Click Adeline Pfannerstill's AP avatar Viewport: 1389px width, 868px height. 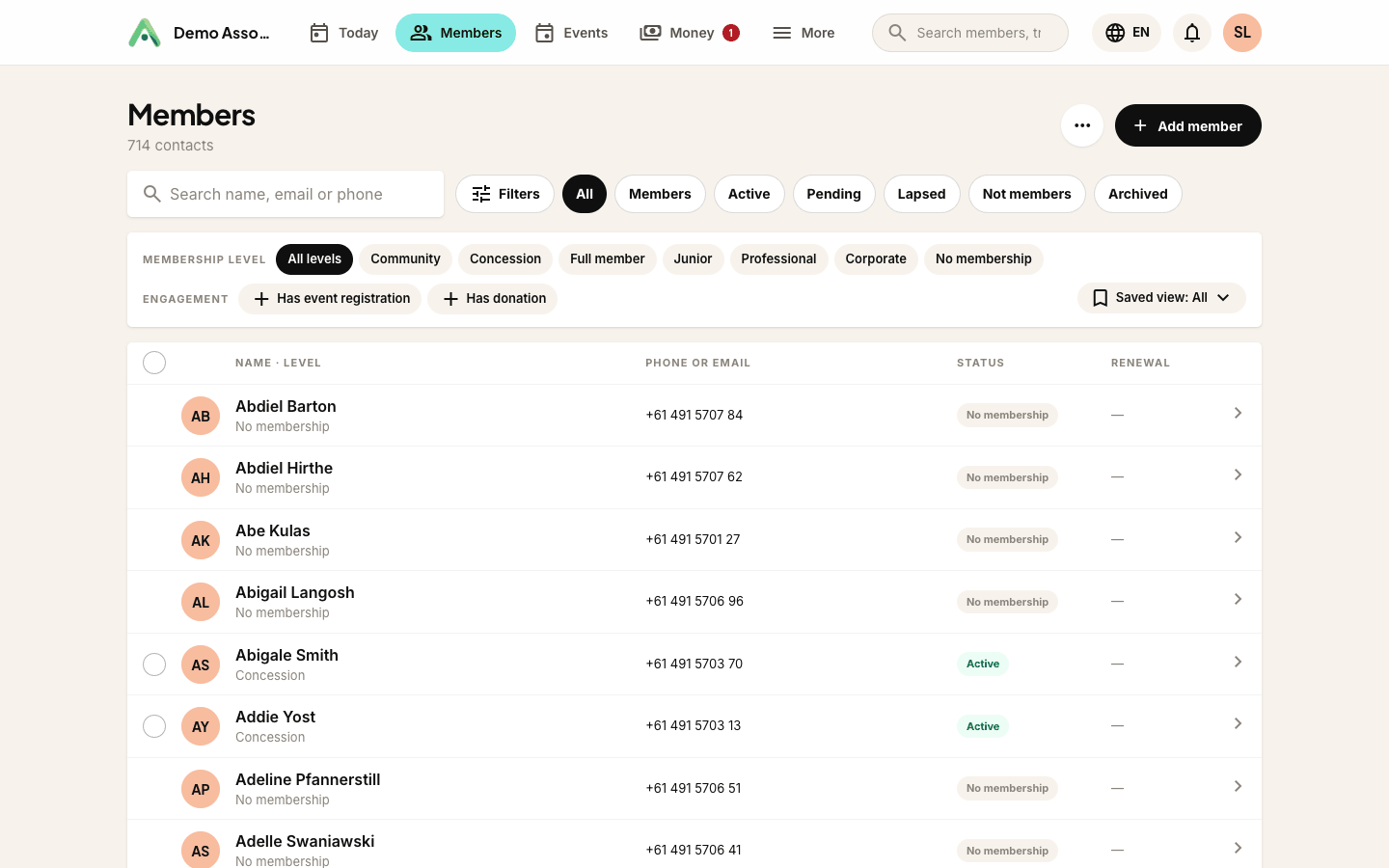pyautogui.click(x=201, y=789)
